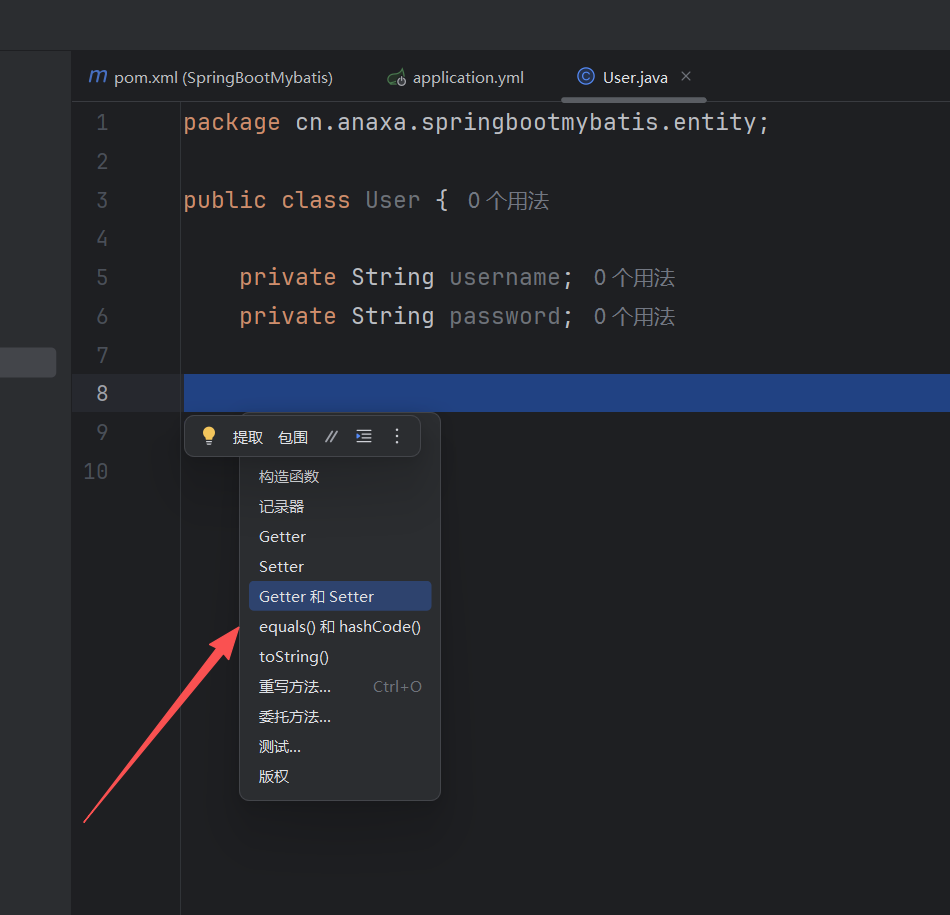Click the yellow lightbulb quick-fix icon
The image size is (950, 915).
point(209,436)
